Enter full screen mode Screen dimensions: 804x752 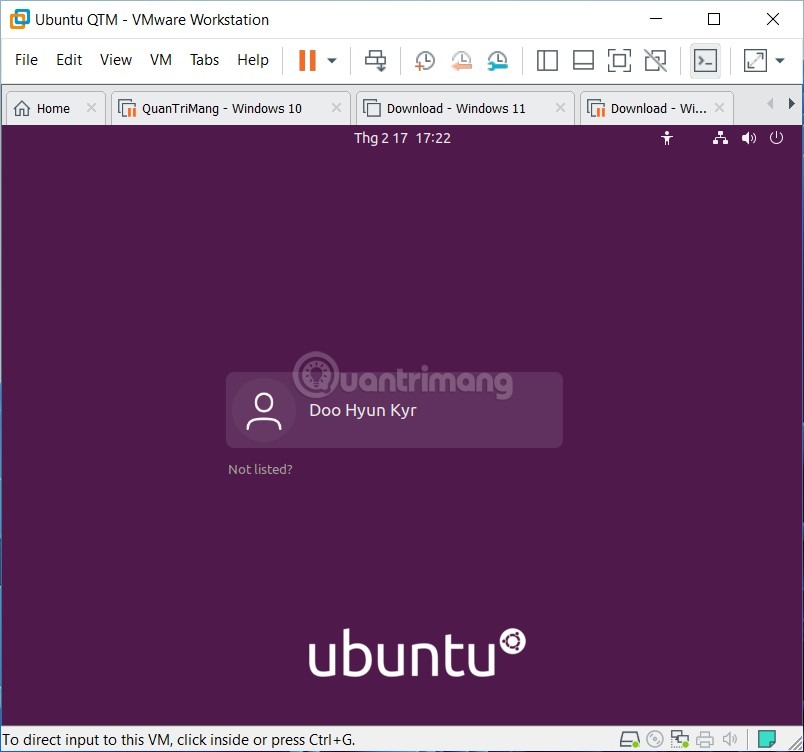tap(619, 60)
